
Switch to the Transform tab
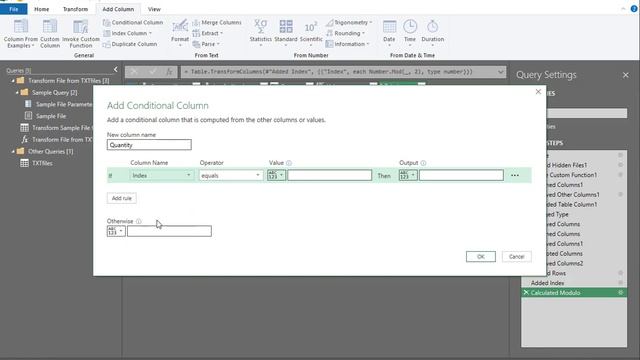[x=75, y=9]
